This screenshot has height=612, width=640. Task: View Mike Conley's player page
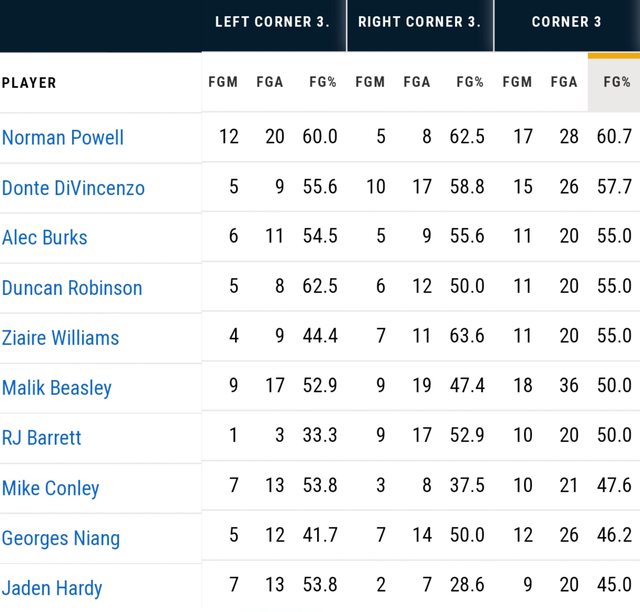(x=51, y=488)
